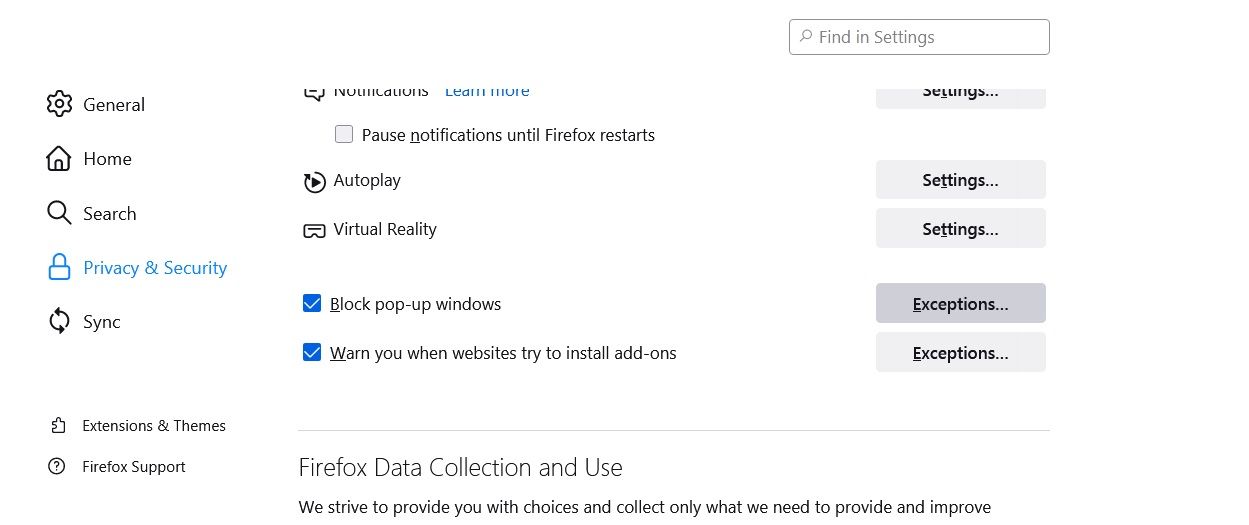Toggle Warn when websites install add-ons
The width and height of the screenshot is (1249, 525).
tap(312, 352)
